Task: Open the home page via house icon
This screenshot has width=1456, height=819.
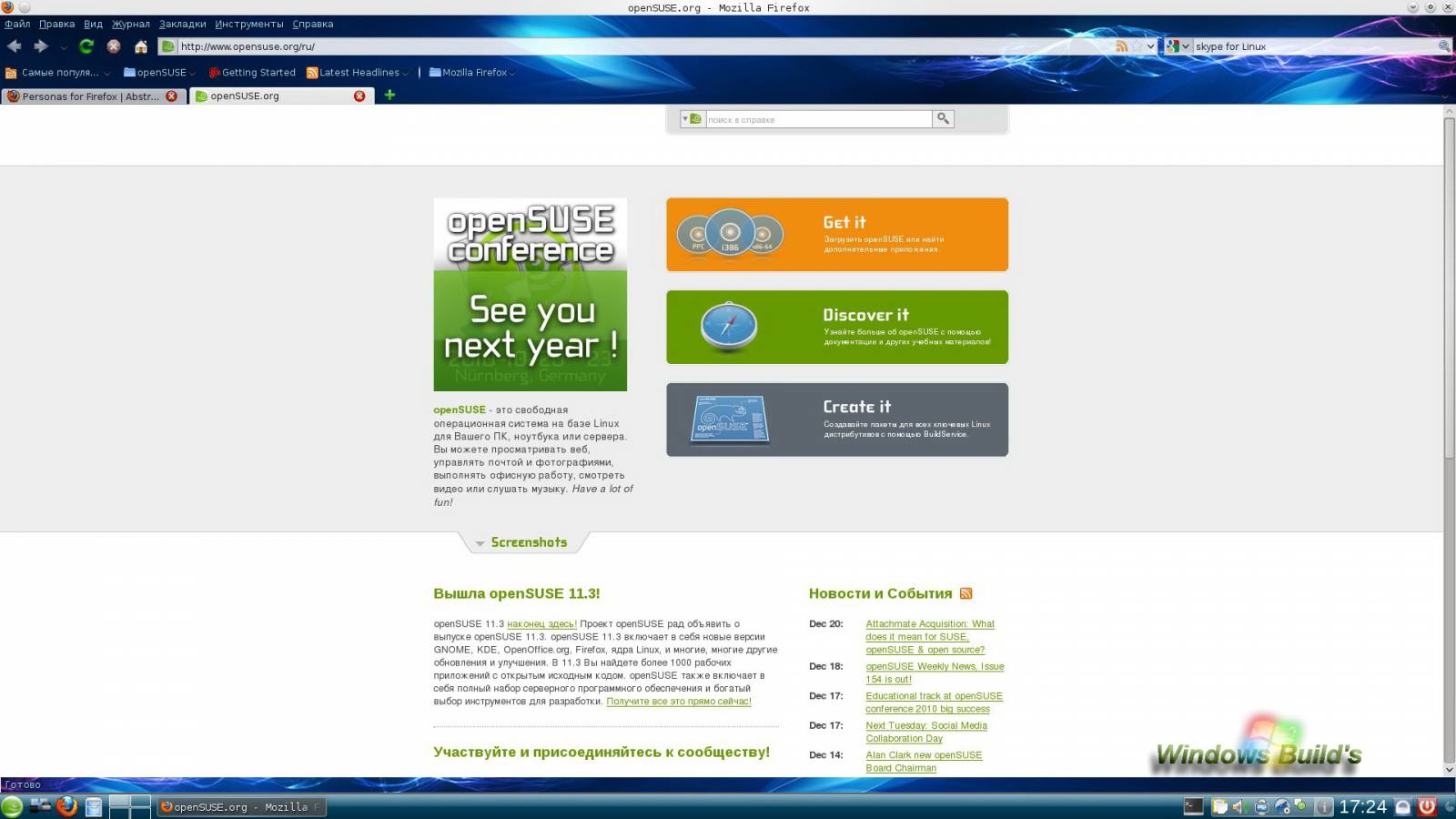Action: coord(141,46)
